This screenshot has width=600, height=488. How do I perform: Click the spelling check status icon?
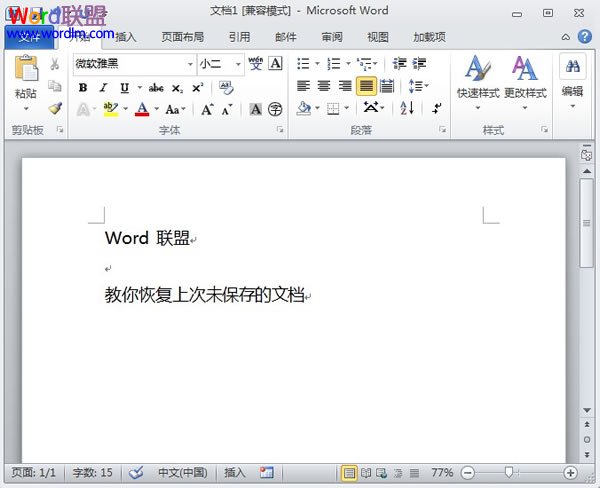point(136,473)
